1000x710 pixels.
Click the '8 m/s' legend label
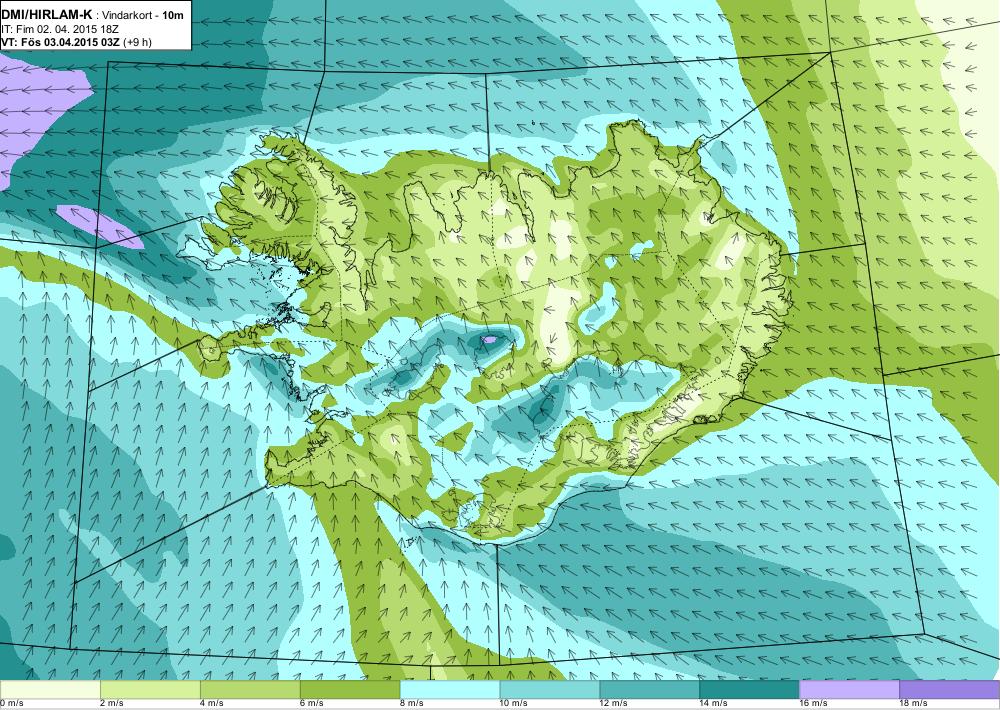click(411, 703)
